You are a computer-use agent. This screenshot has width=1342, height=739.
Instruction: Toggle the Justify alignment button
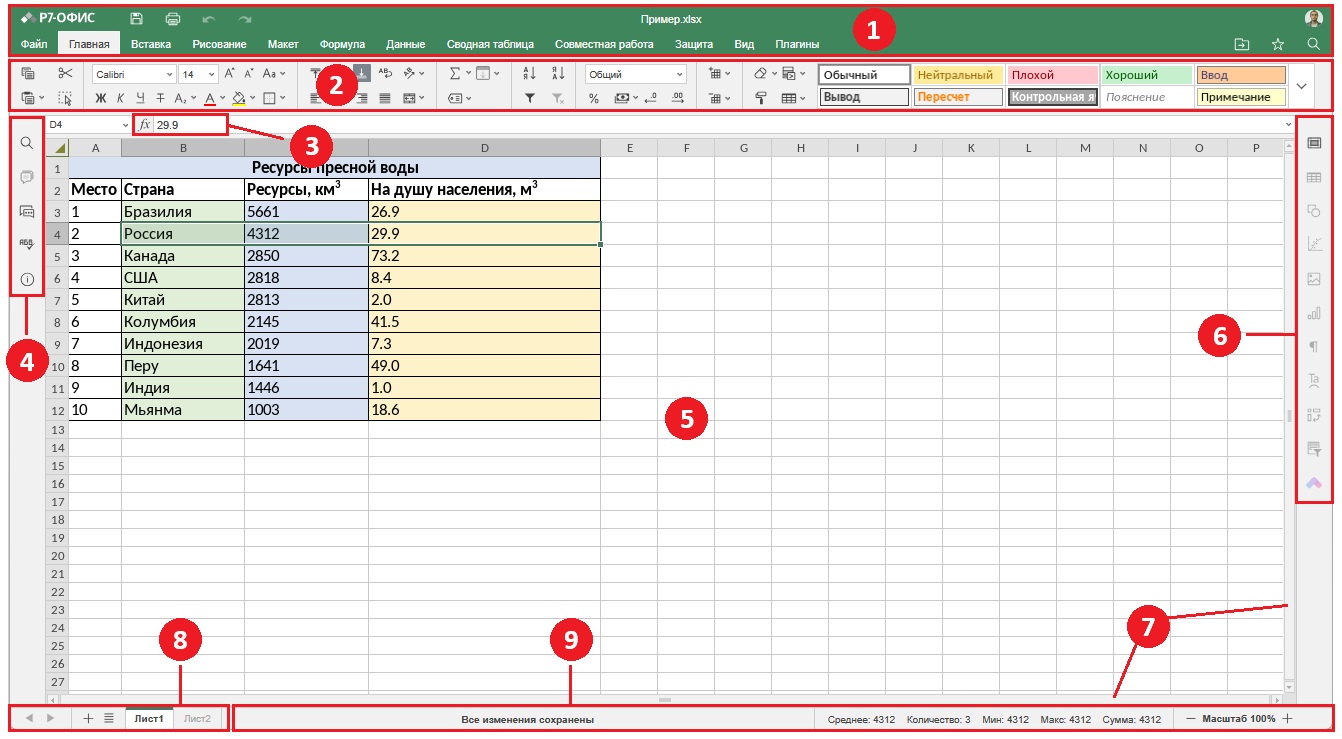point(385,98)
